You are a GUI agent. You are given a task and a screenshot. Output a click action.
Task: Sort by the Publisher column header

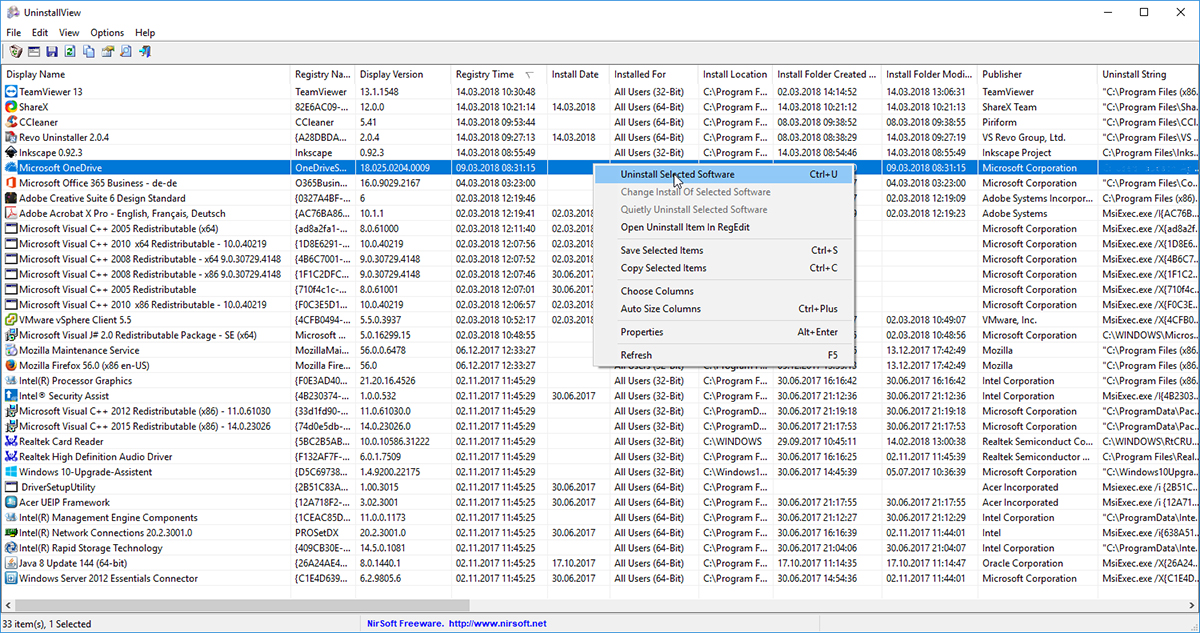(1037, 74)
